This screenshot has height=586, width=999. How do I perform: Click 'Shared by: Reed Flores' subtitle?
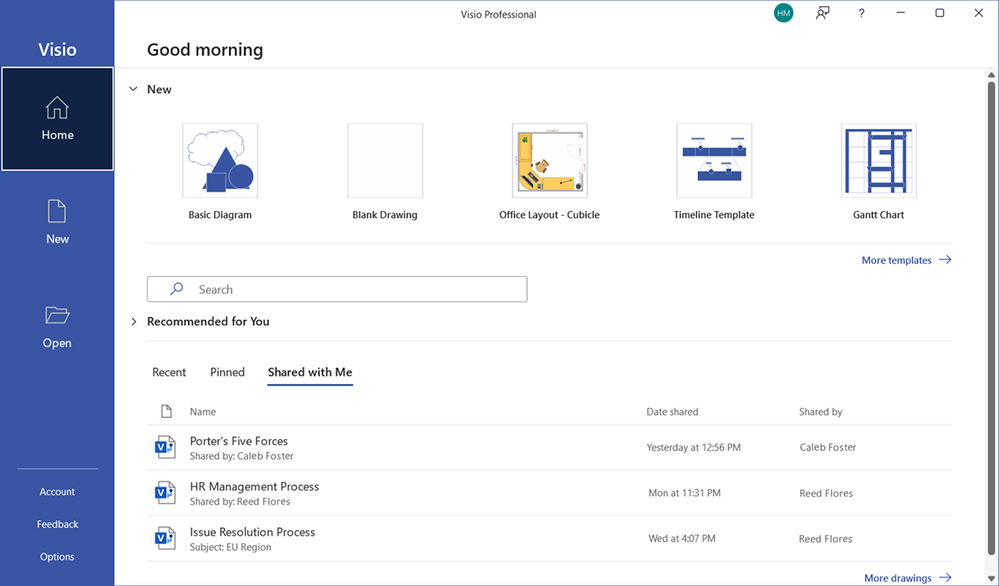click(x=240, y=502)
